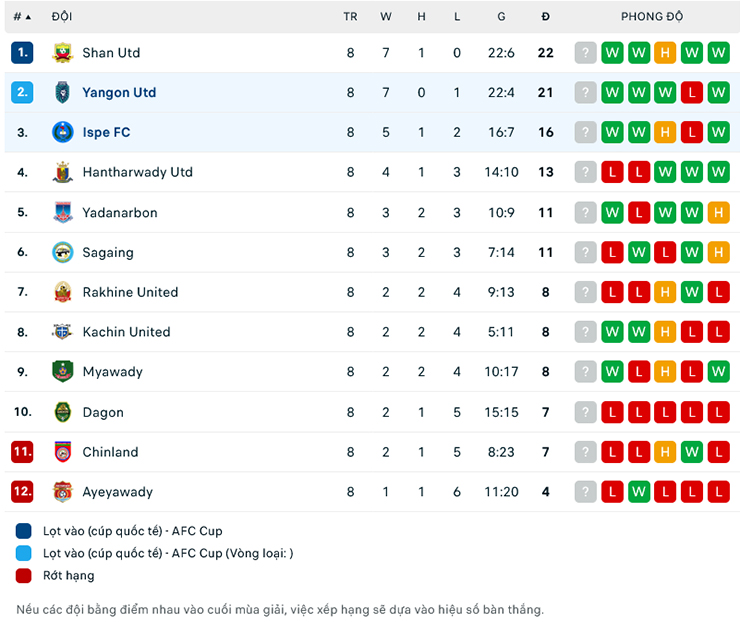The width and height of the screenshot is (740, 622).
Task: Click the Yangon Utd team crest icon
Action: (x=63, y=93)
